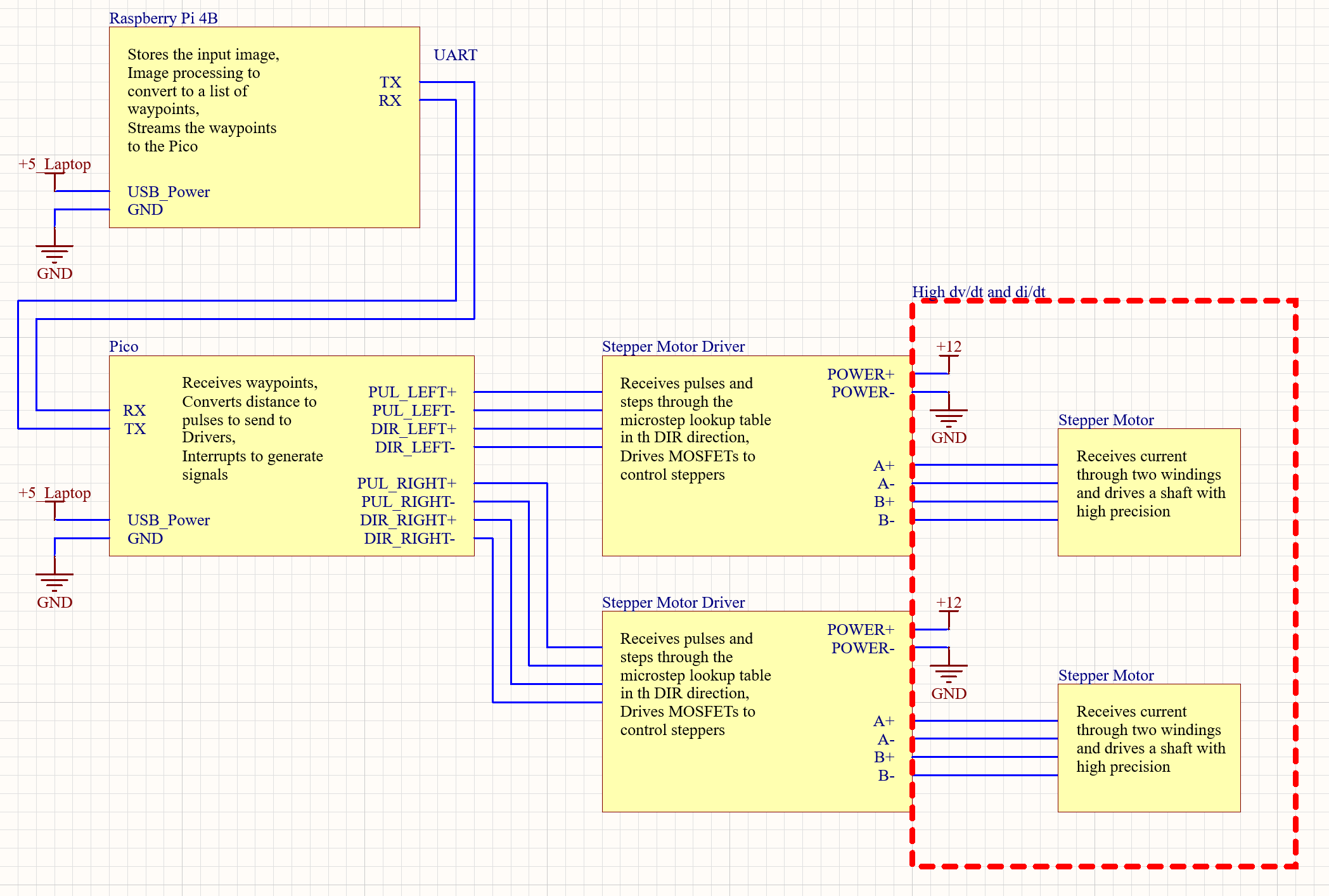This screenshot has height=896, width=1329.
Task: Select the TX pin on Raspberry Pi block
Action: (x=390, y=82)
